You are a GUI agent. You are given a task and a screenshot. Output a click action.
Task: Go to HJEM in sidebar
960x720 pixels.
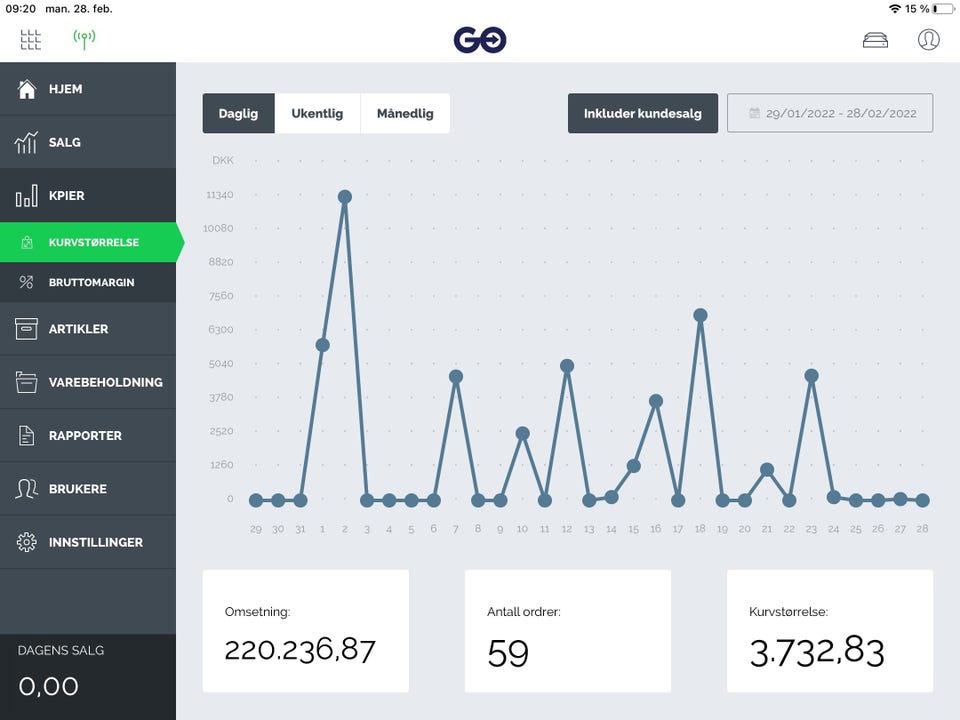pos(88,89)
